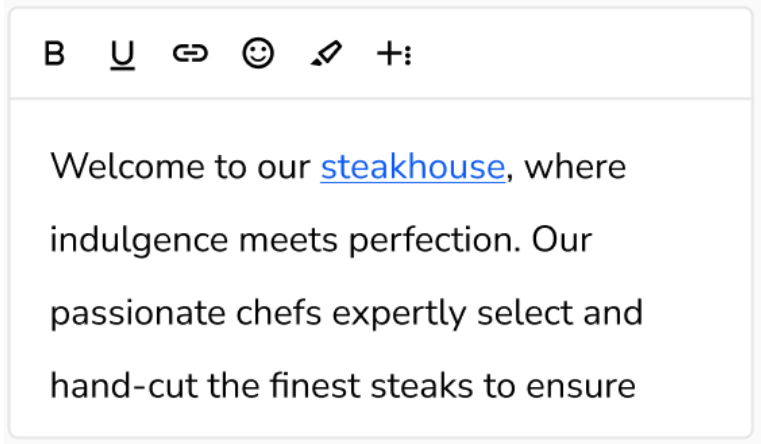This screenshot has height=444, width=761.
Task: Click on the word finest
Action: click(320, 386)
